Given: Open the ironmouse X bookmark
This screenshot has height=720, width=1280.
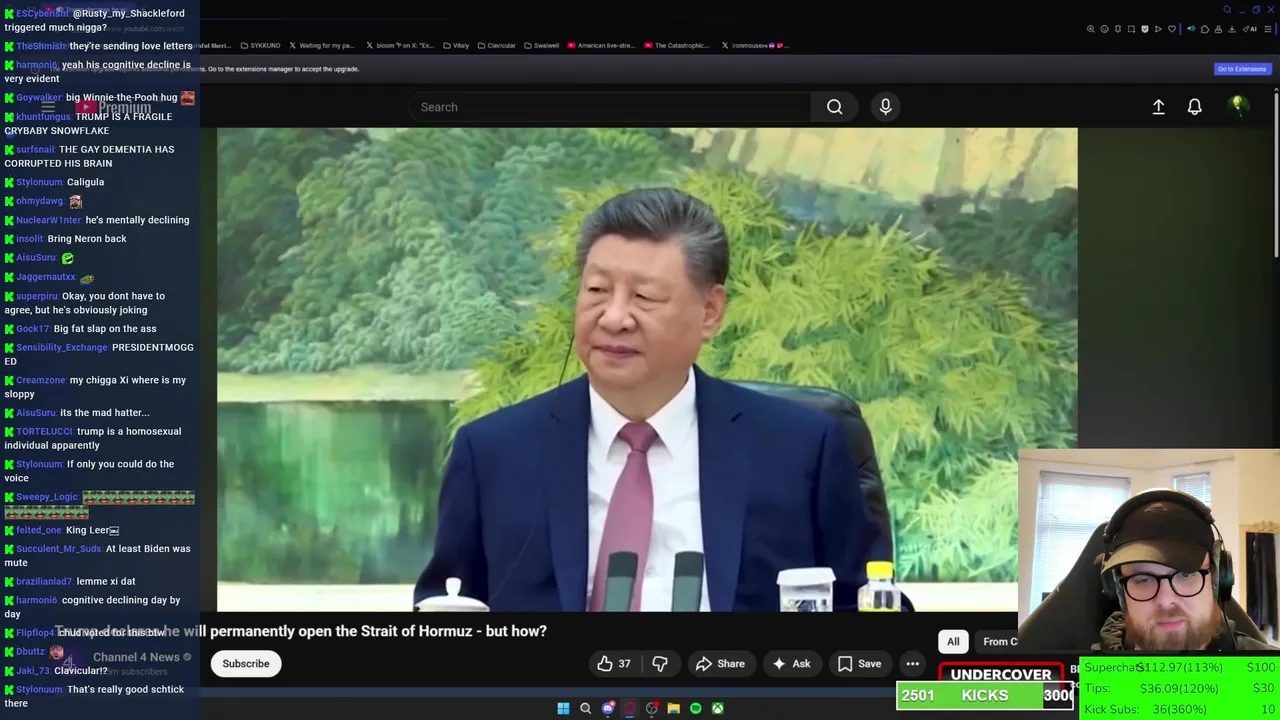Looking at the screenshot, I should coord(755,45).
